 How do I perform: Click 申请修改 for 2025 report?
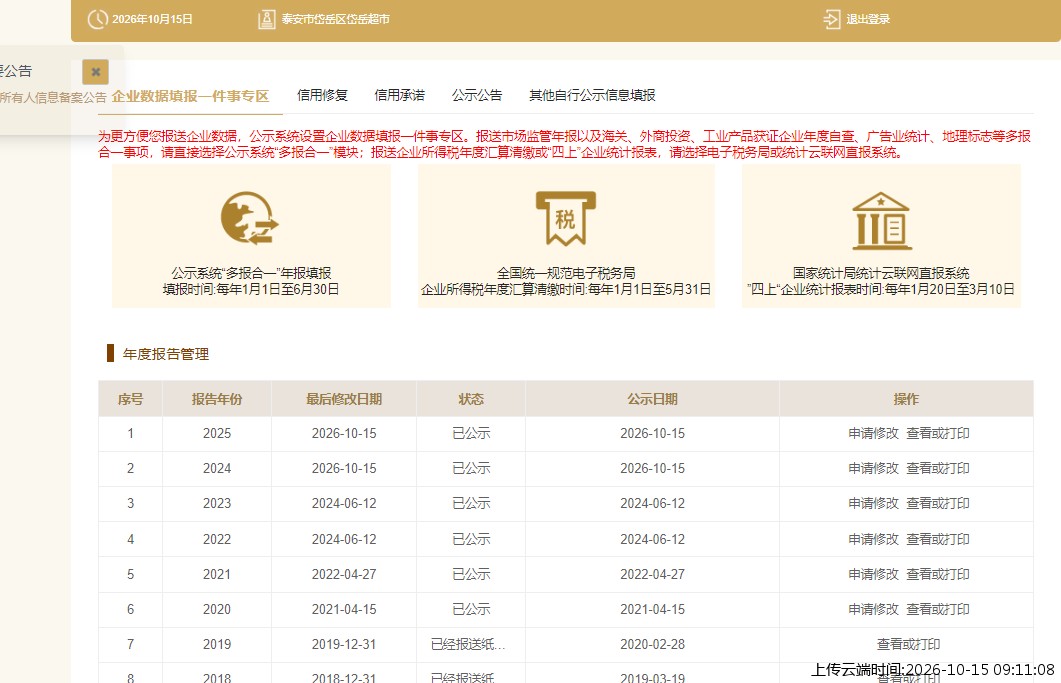874,433
